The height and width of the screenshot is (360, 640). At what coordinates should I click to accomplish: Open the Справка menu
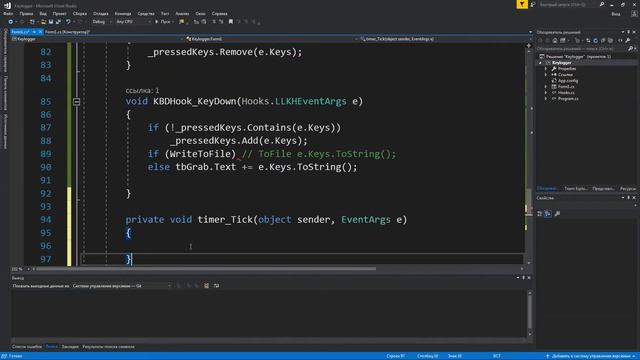pos(220,13)
